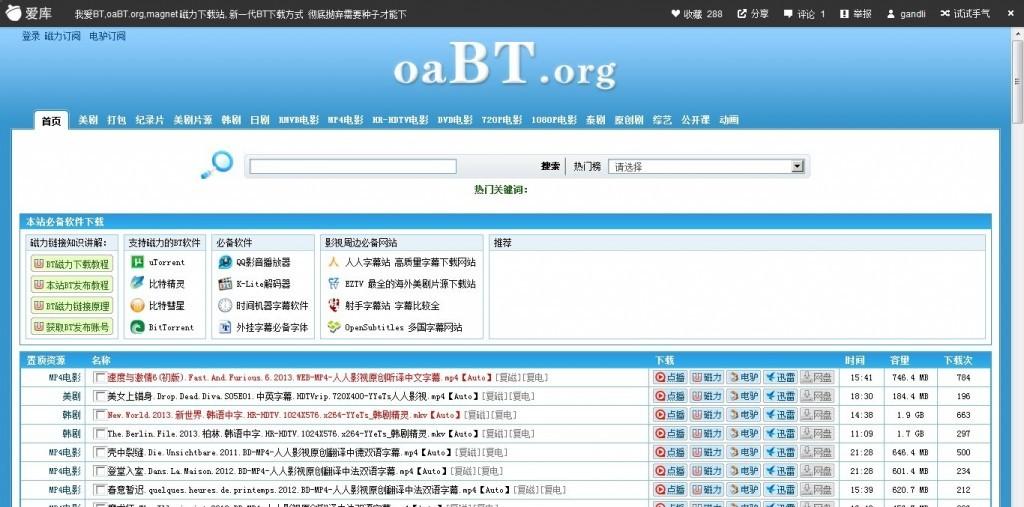Expand the 热门榜 请选择 dropdown
This screenshot has height=507, width=1024.
tap(706, 167)
